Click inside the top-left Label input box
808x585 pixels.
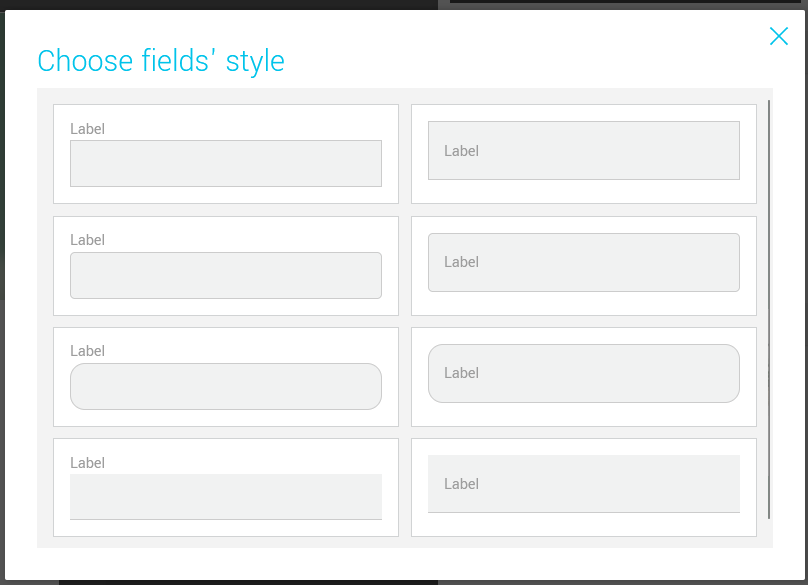click(226, 163)
